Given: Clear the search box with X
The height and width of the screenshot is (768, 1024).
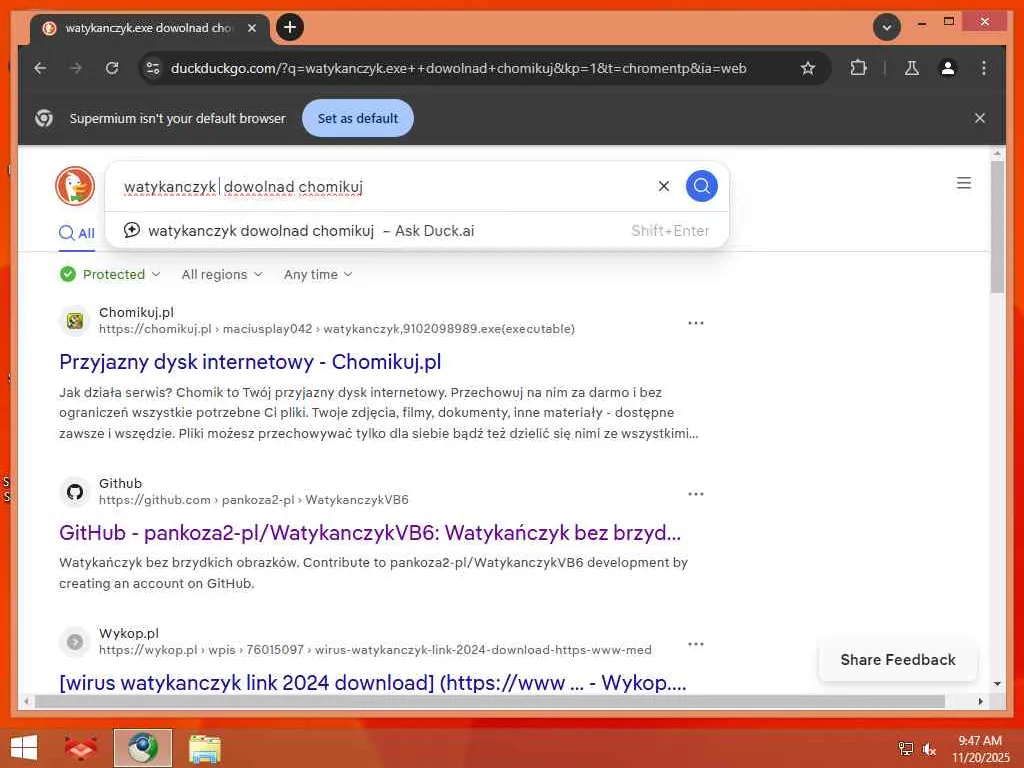Looking at the screenshot, I should pos(664,186).
